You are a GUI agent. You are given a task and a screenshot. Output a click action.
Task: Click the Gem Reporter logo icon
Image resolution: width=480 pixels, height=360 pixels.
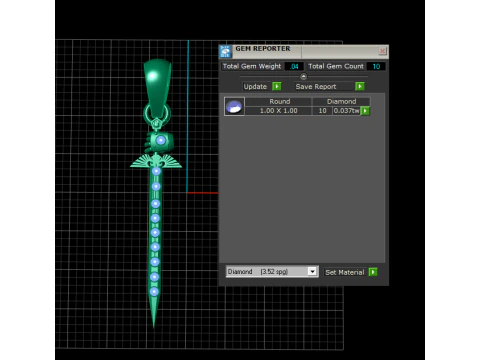pyautogui.click(x=225, y=51)
